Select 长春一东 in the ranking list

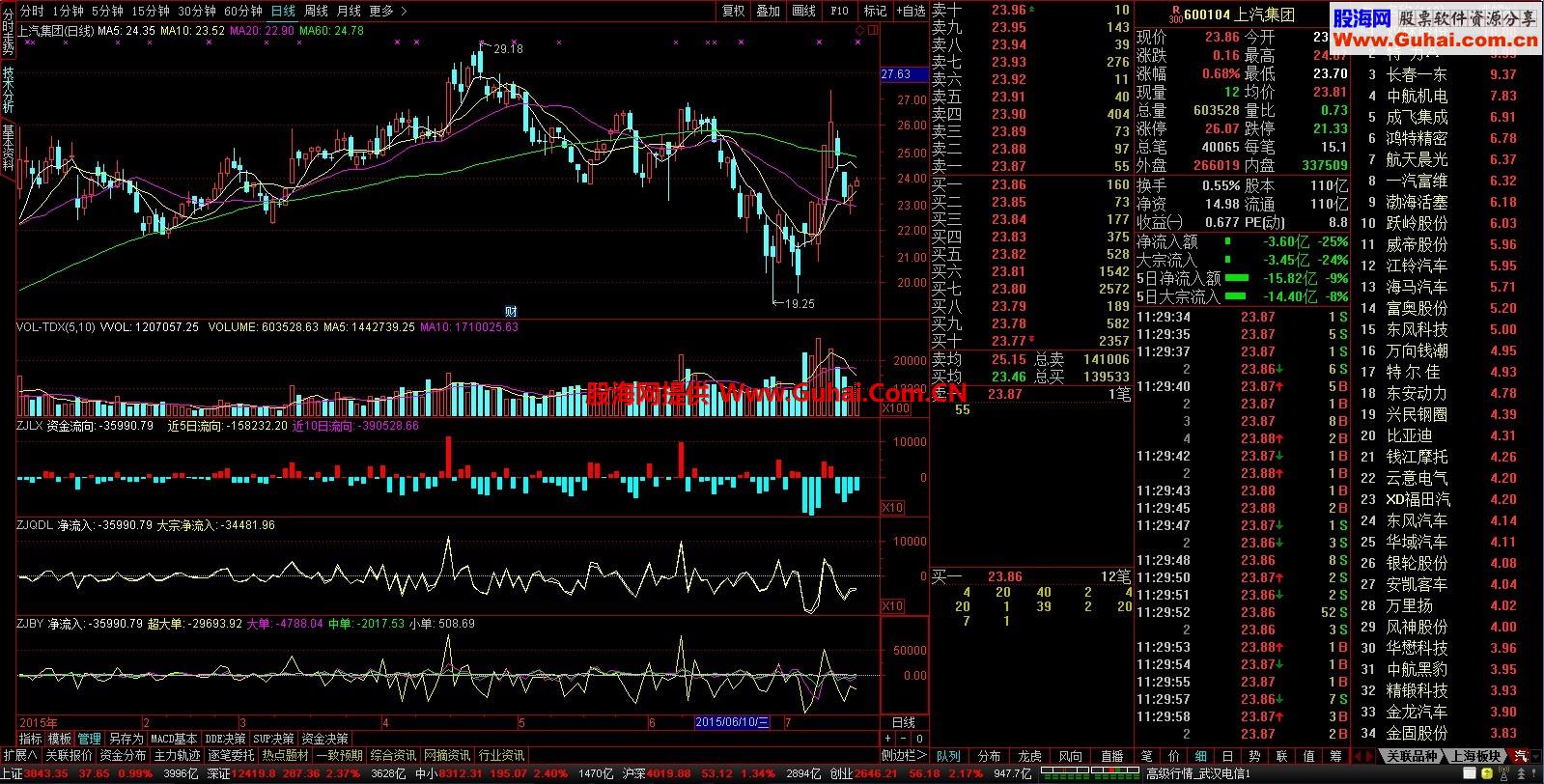(1417, 74)
